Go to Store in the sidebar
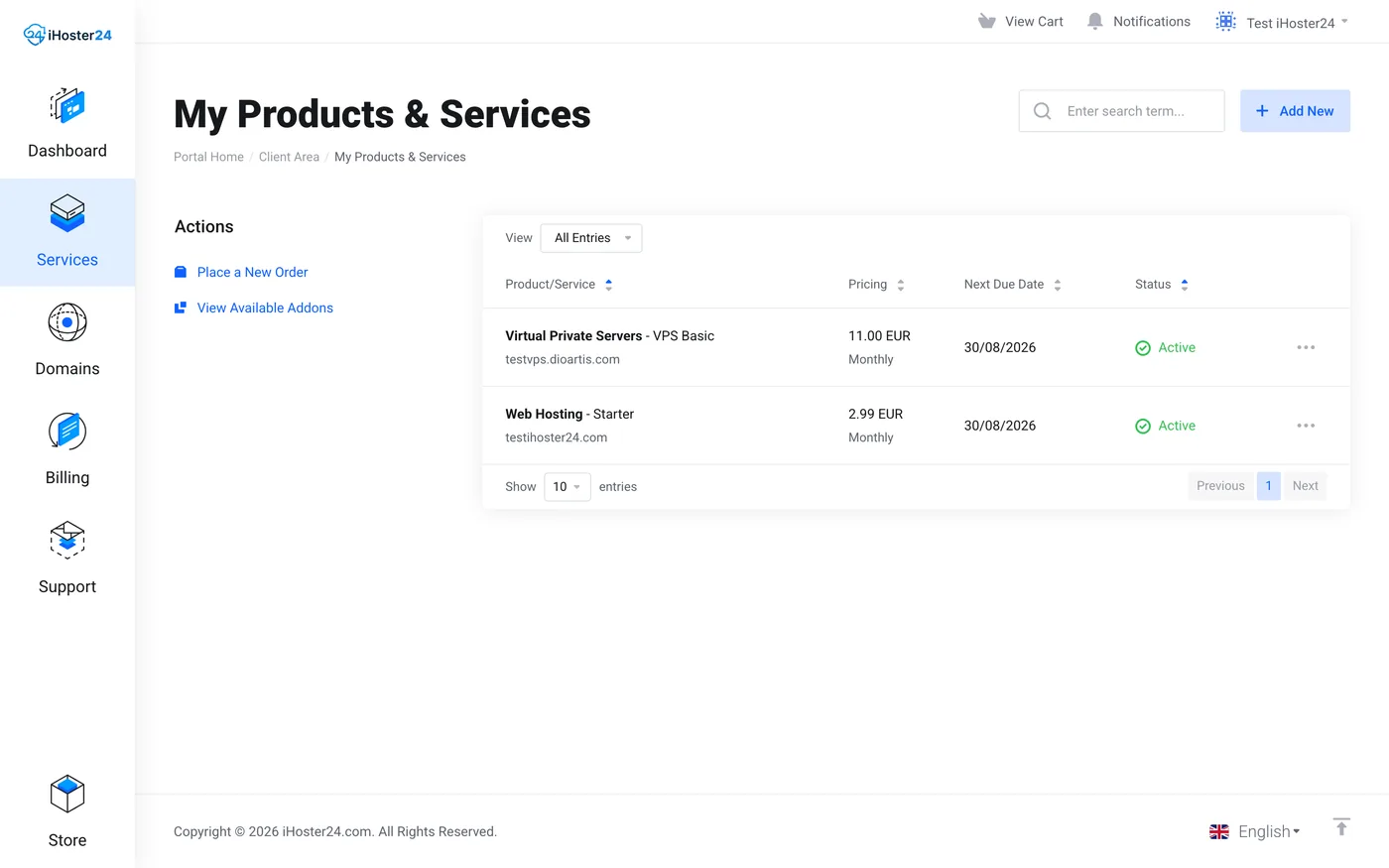The height and width of the screenshot is (868, 1389). coord(67,840)
